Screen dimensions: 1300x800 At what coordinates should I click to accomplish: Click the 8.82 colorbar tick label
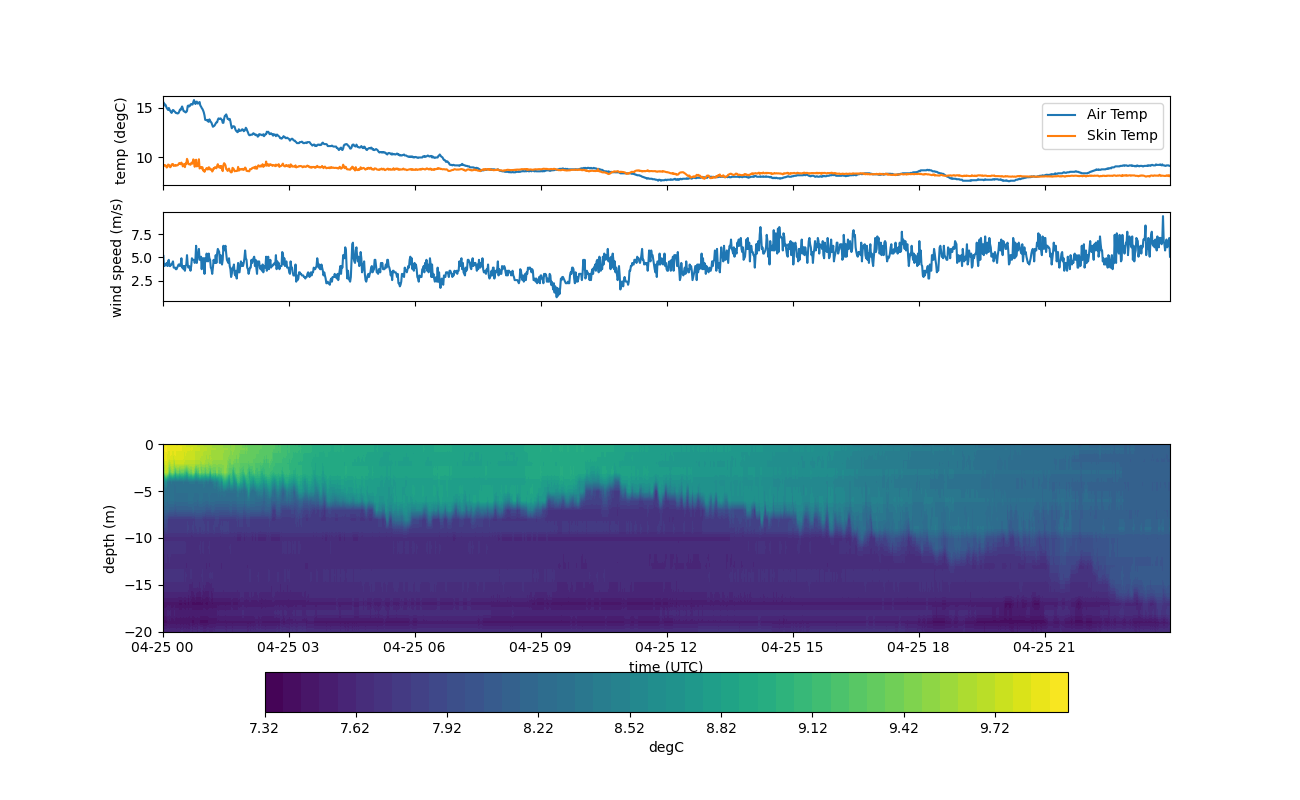click(721, 728)
